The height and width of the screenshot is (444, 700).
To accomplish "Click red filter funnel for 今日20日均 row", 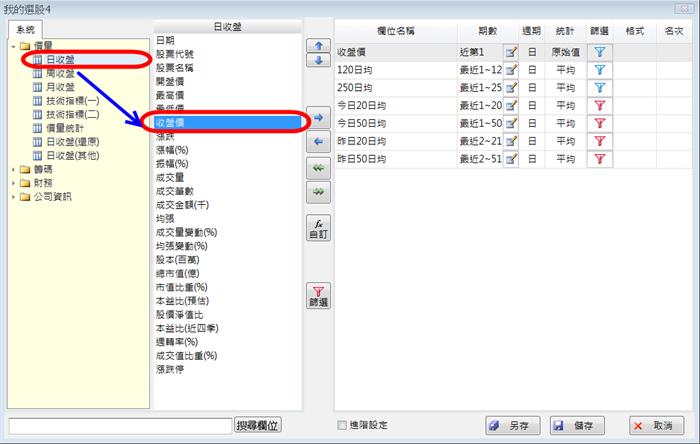I will point(600,106).
